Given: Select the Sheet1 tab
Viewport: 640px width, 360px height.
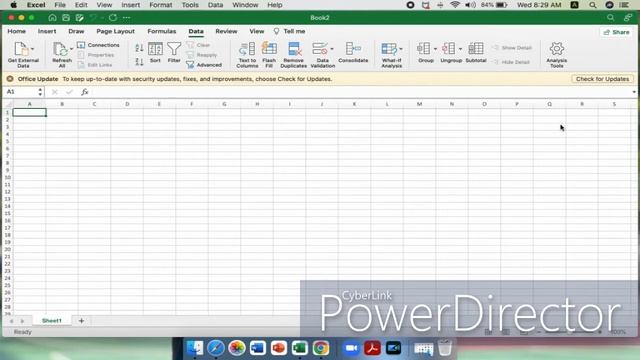Looking at the screenshot, I should pos(52,321).
